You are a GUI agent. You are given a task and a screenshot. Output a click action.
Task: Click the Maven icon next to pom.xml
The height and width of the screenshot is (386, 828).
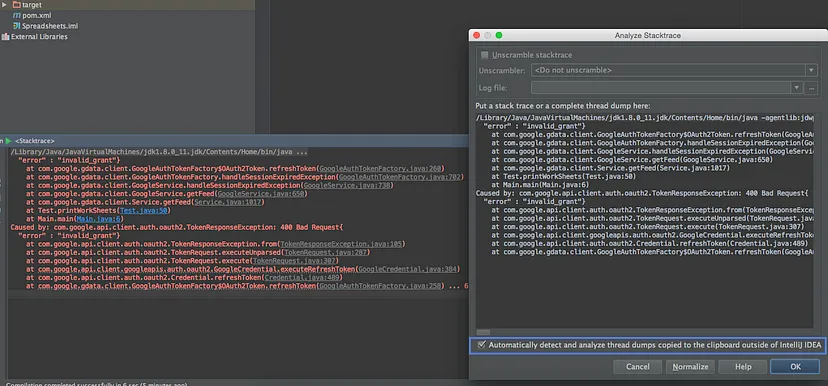[x=17, y=15]
